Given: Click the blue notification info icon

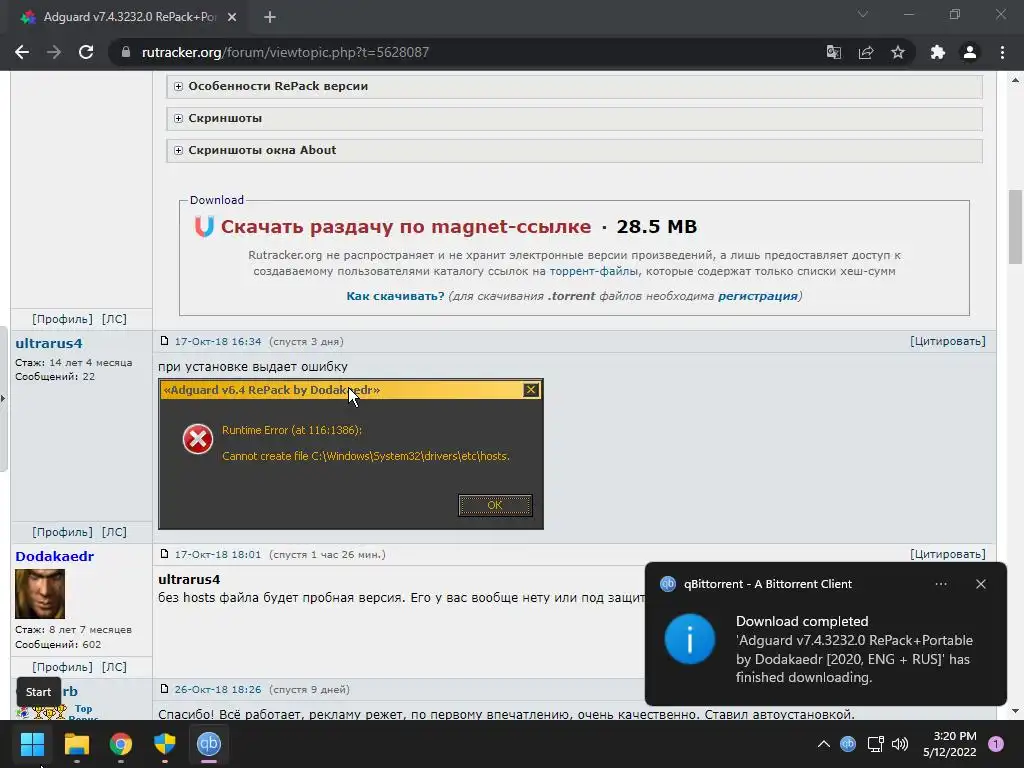Looking at the screenshot, I should 690,639.
